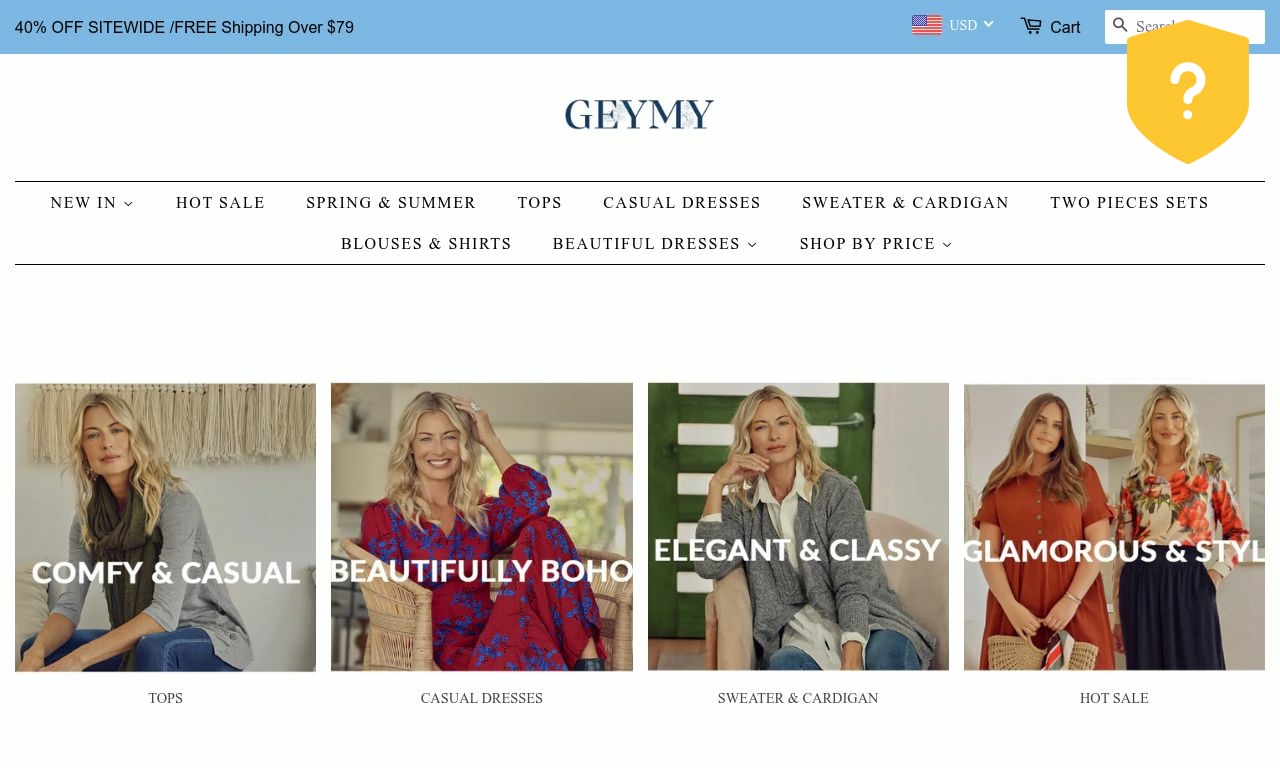Click the GEYMY logo
Screen dimensions: 1280x768
click(x=640, y=115)
